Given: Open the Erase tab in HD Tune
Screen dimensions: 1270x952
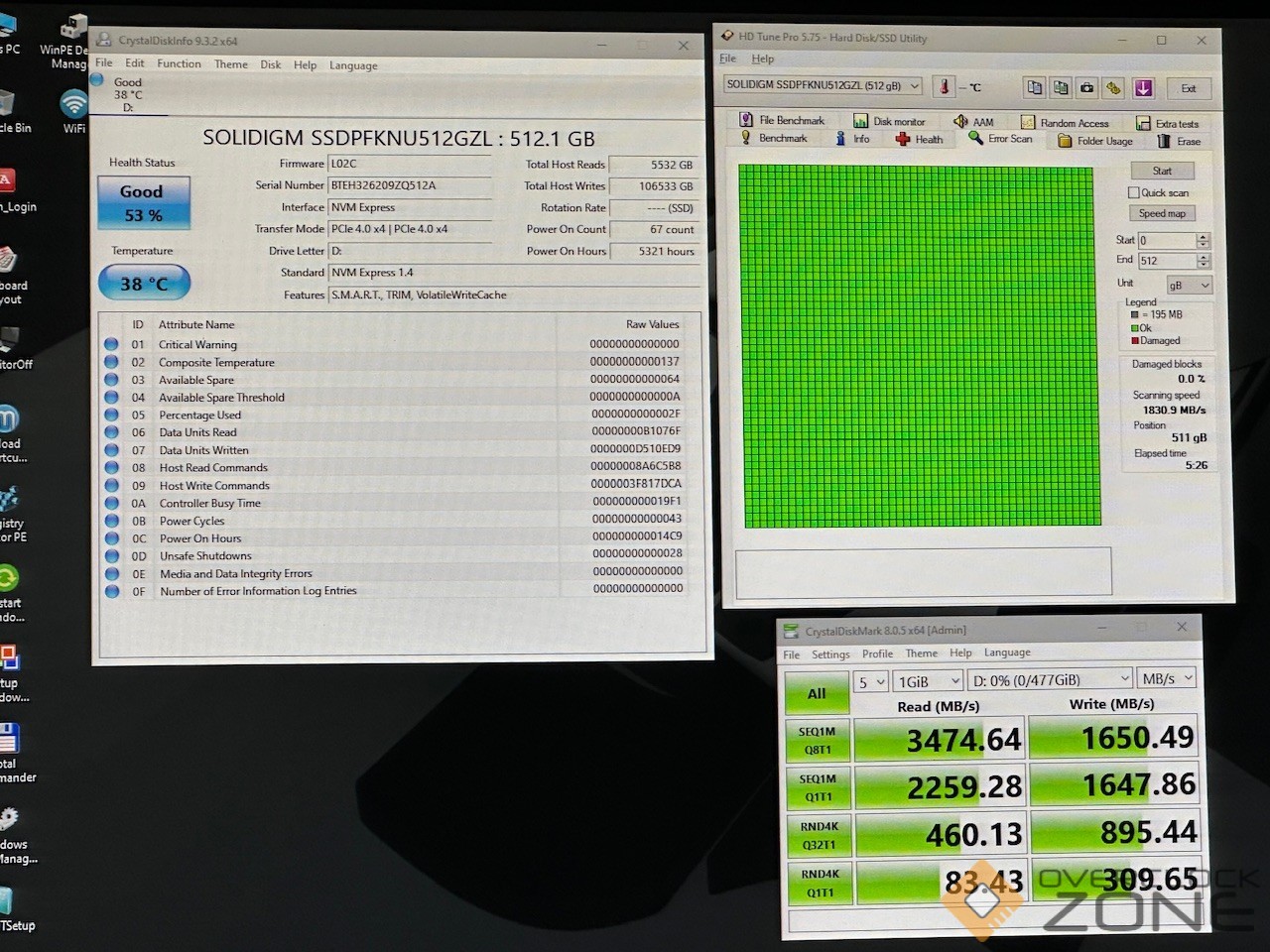Looking at the screenshot, I should [1179, 142].
